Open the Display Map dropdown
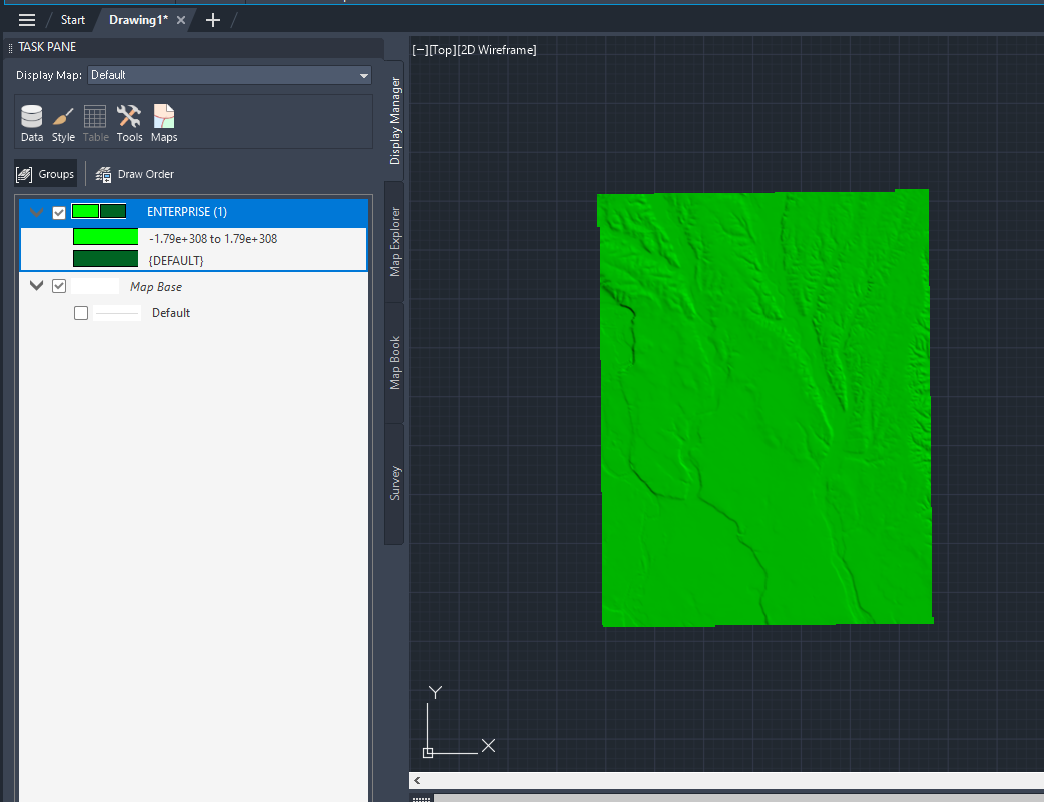Viewport: 1044px width, 802px height. click(x=364, y=75)
